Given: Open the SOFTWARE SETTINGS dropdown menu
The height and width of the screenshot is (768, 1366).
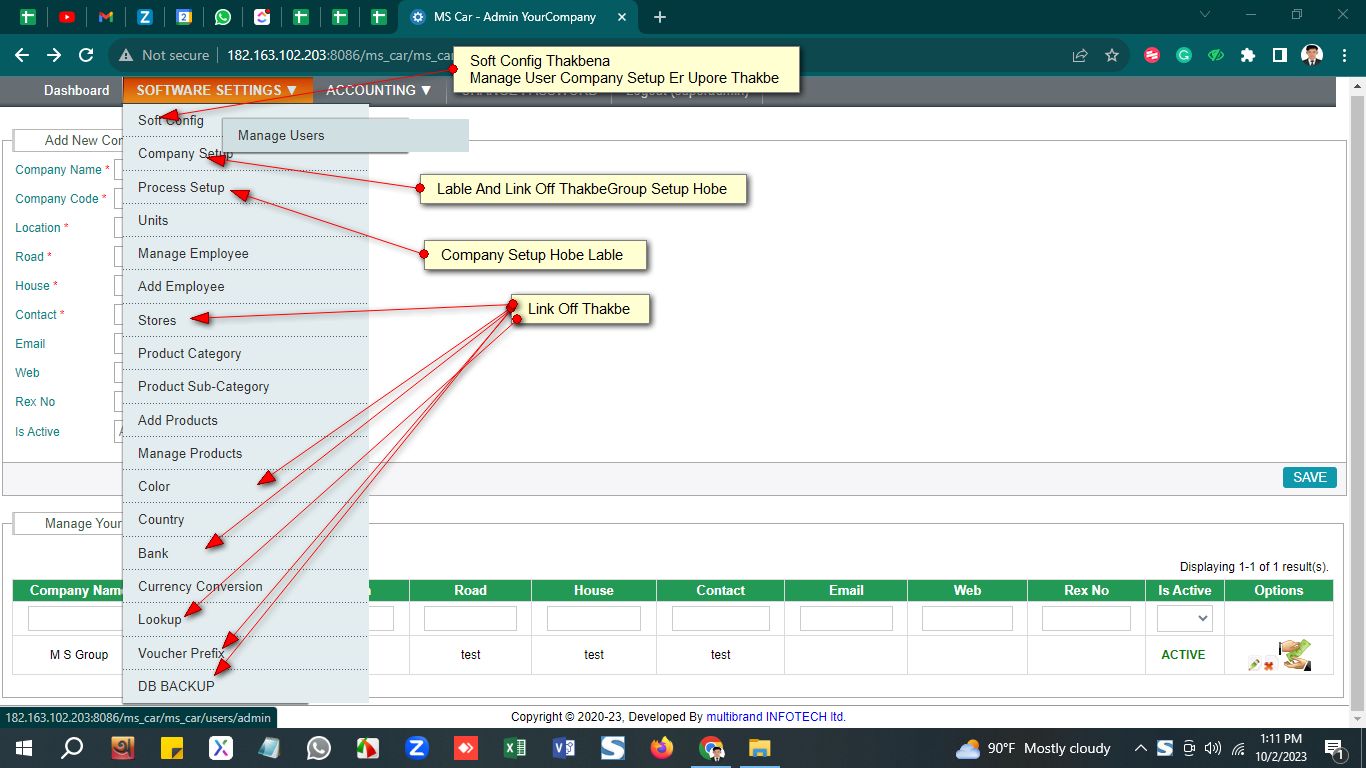Looking at the screenshot, I should (x=217, y=90).
